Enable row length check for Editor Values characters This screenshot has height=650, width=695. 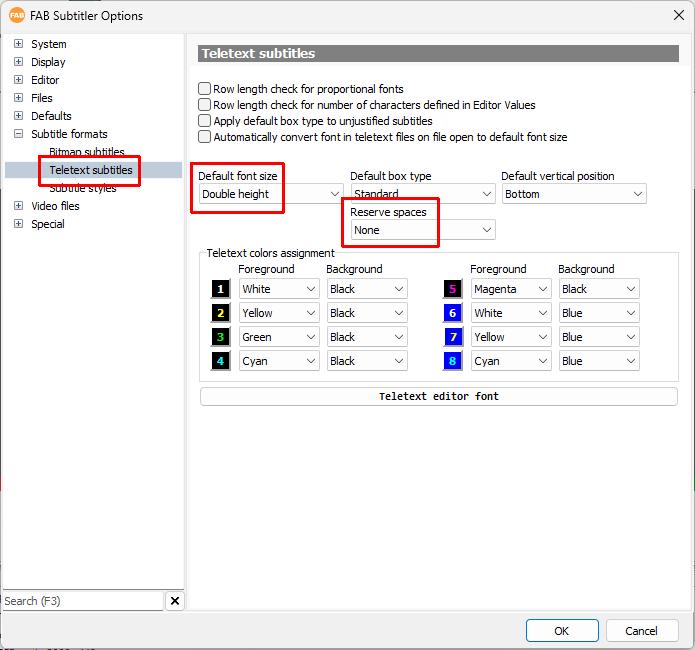click(x=204, y=105)
